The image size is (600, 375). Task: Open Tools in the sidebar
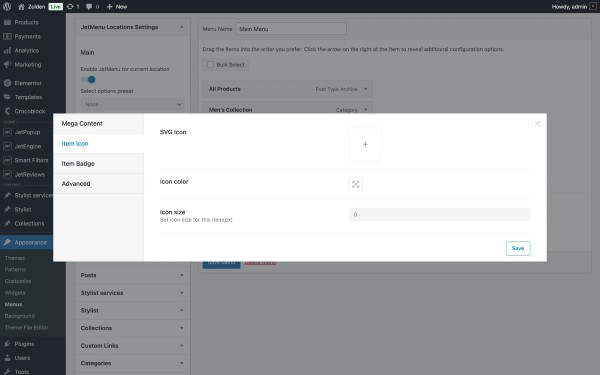click(21, 372)
